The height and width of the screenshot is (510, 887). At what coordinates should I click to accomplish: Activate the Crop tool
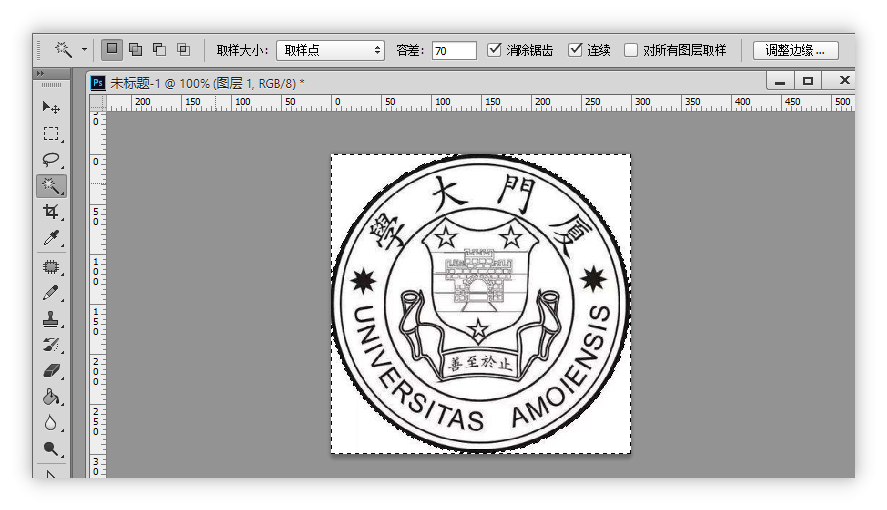51,211
